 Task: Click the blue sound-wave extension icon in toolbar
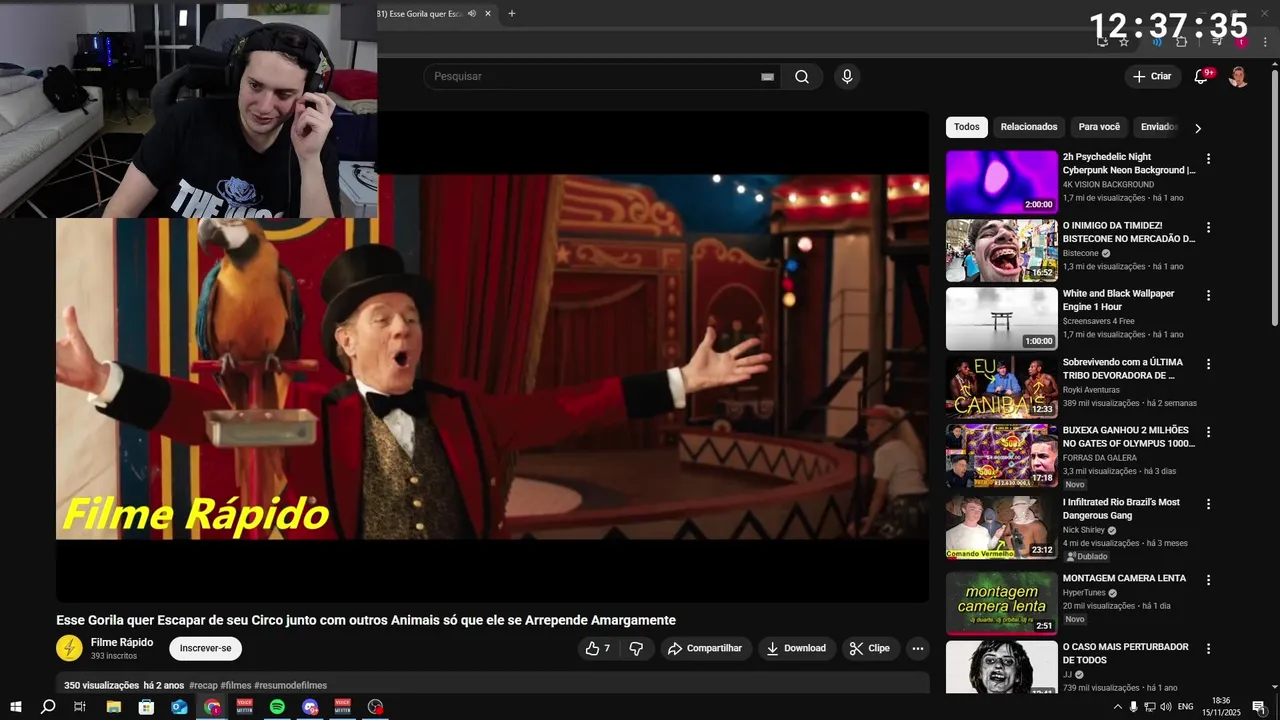click(x=1156, y=42)
